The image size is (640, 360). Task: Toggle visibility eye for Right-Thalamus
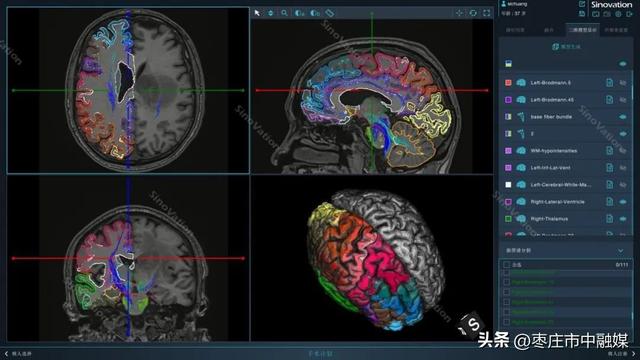(623, 219)
